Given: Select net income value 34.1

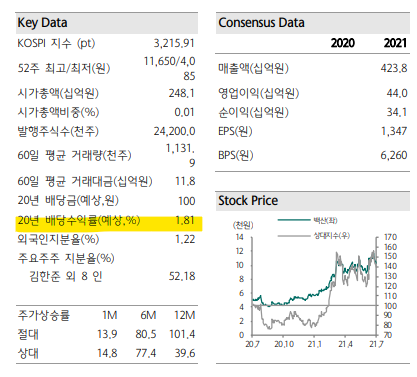Looking at the screenshot, I should pyautogui.click(x=397, y=112).
